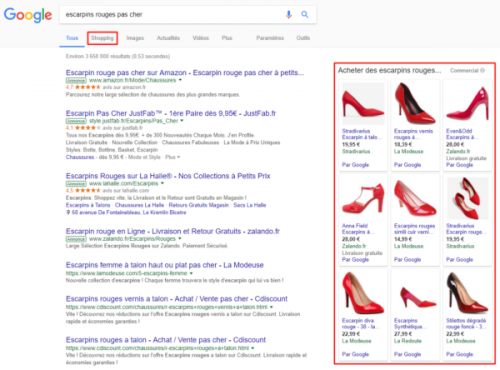The image size is (500, 370).
Task: Open the avenue De Fontainebleau address link
Action: click(129, 212)
